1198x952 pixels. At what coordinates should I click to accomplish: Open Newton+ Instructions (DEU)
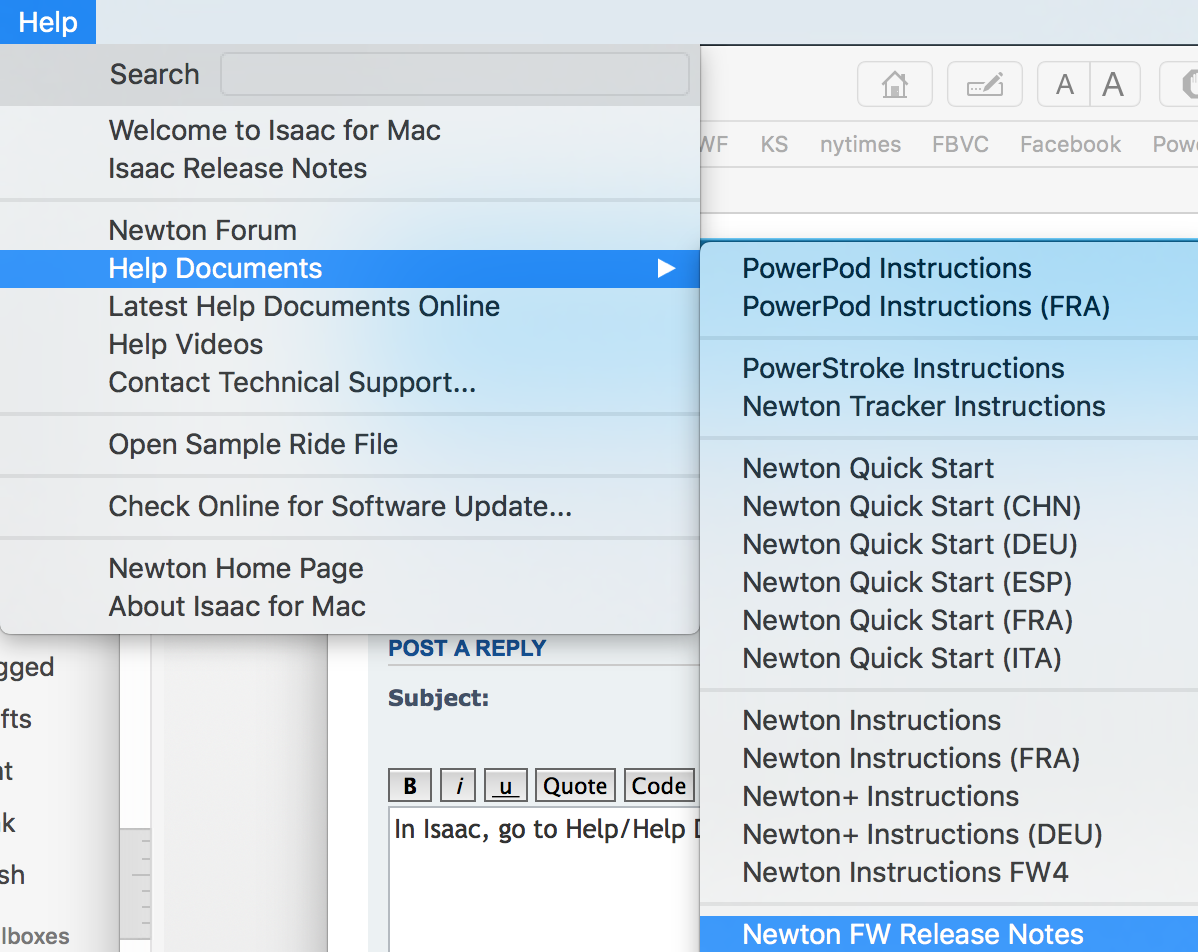[x=949, y=834]
